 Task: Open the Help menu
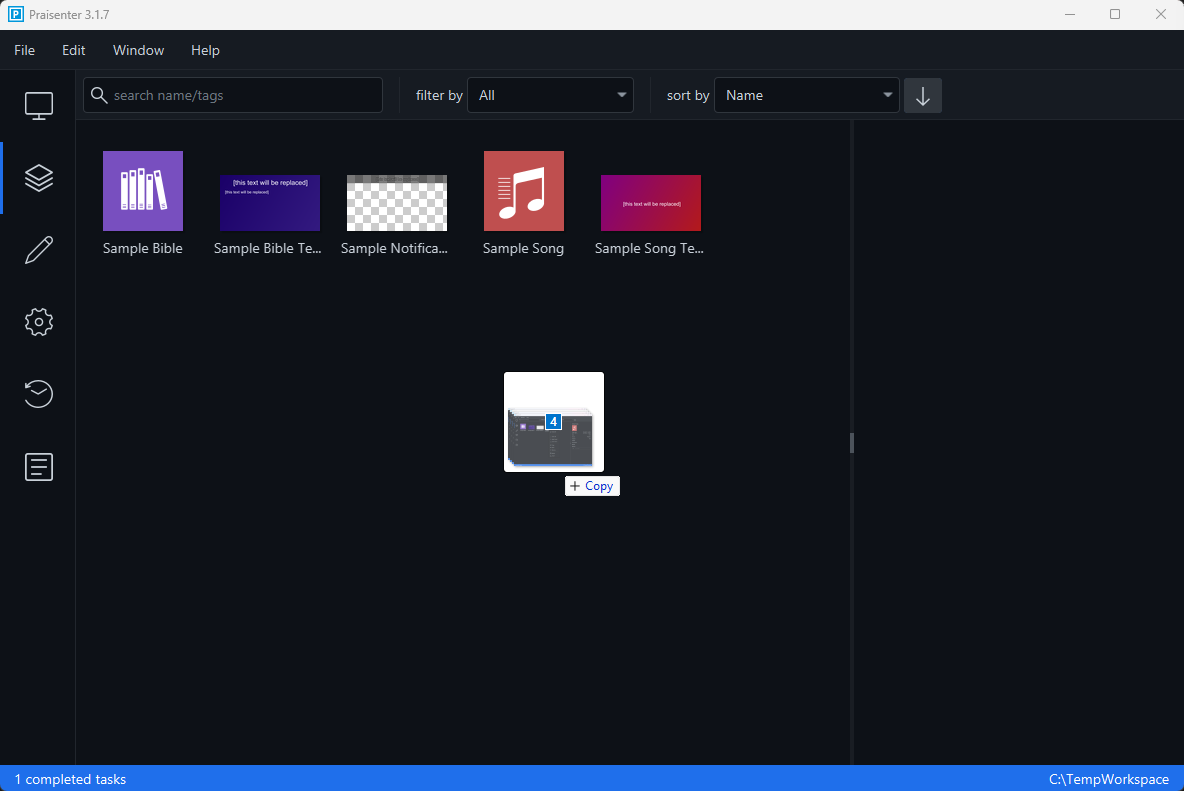[205, 50]
